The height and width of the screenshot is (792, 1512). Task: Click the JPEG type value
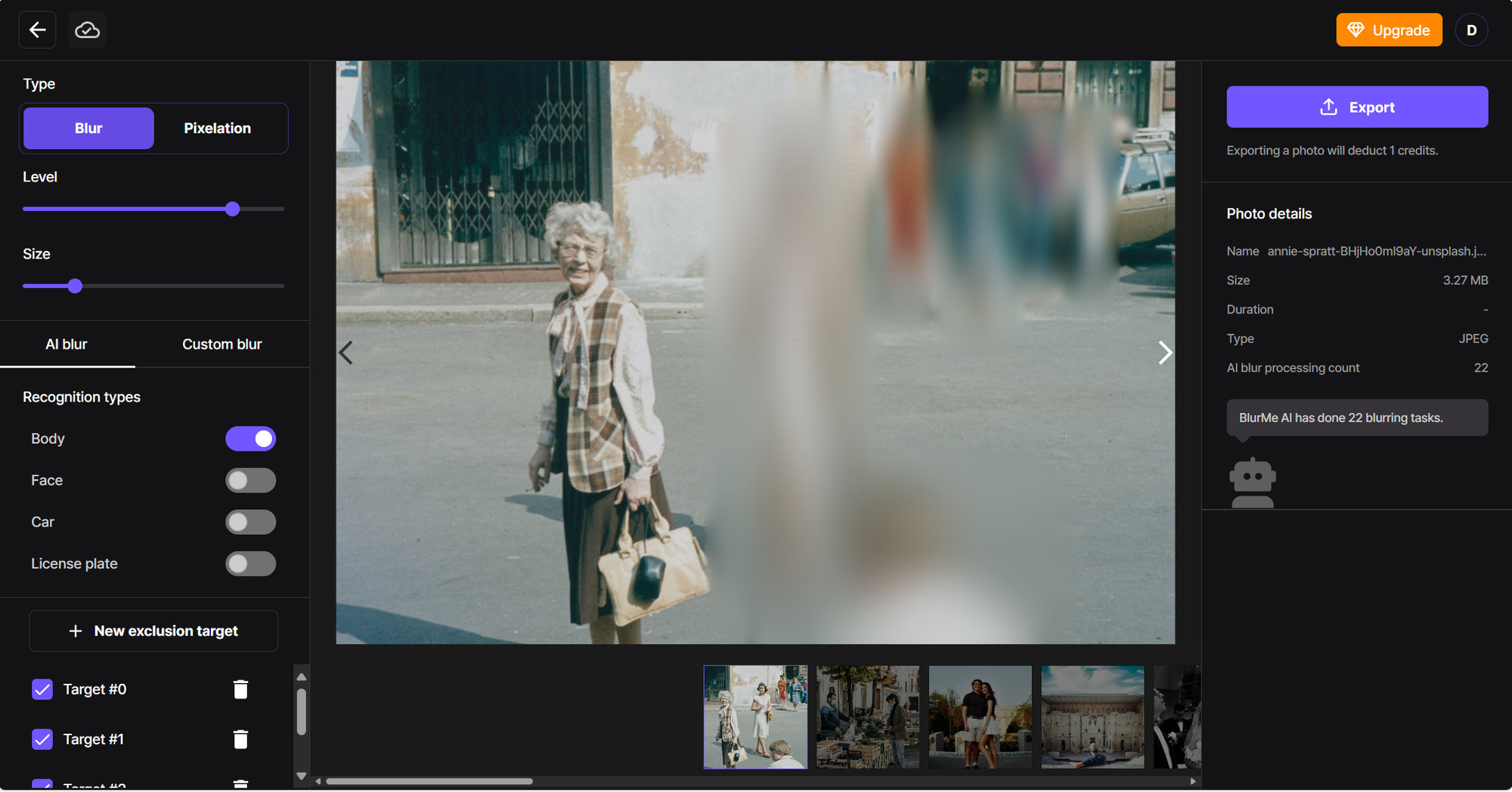pyautogui.click(x=1473, y=339)
